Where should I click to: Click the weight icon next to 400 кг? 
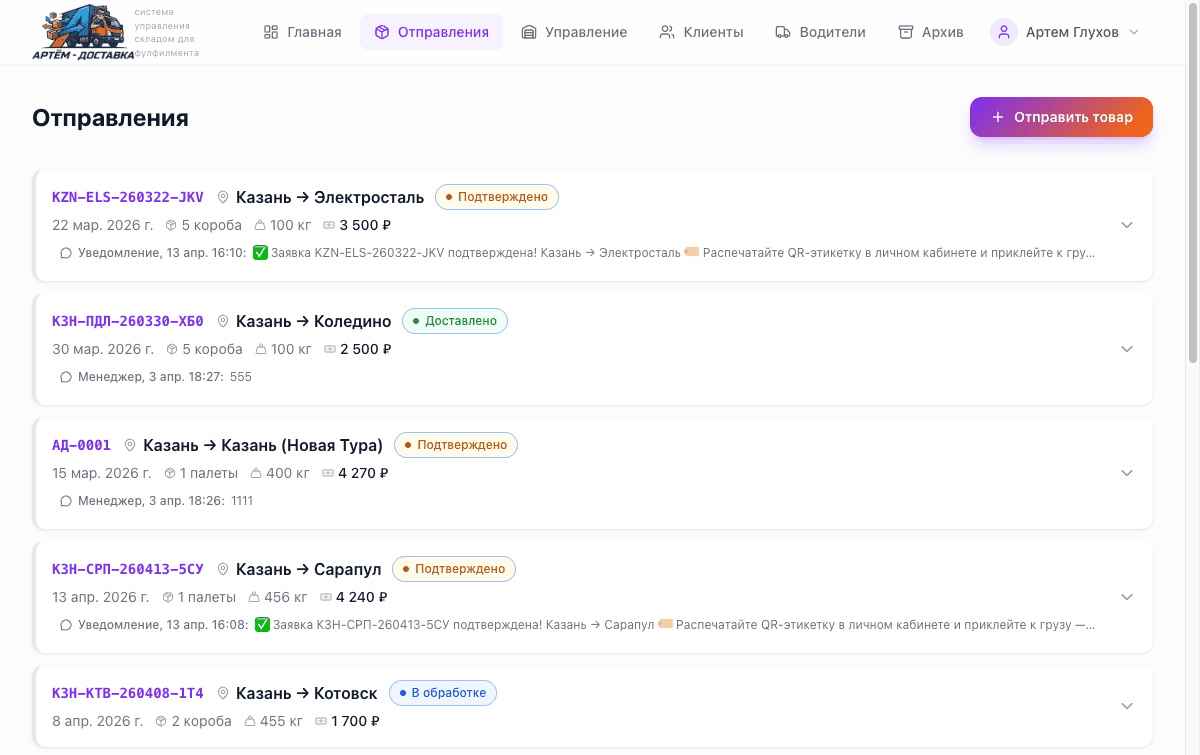(x=256, y=473)
